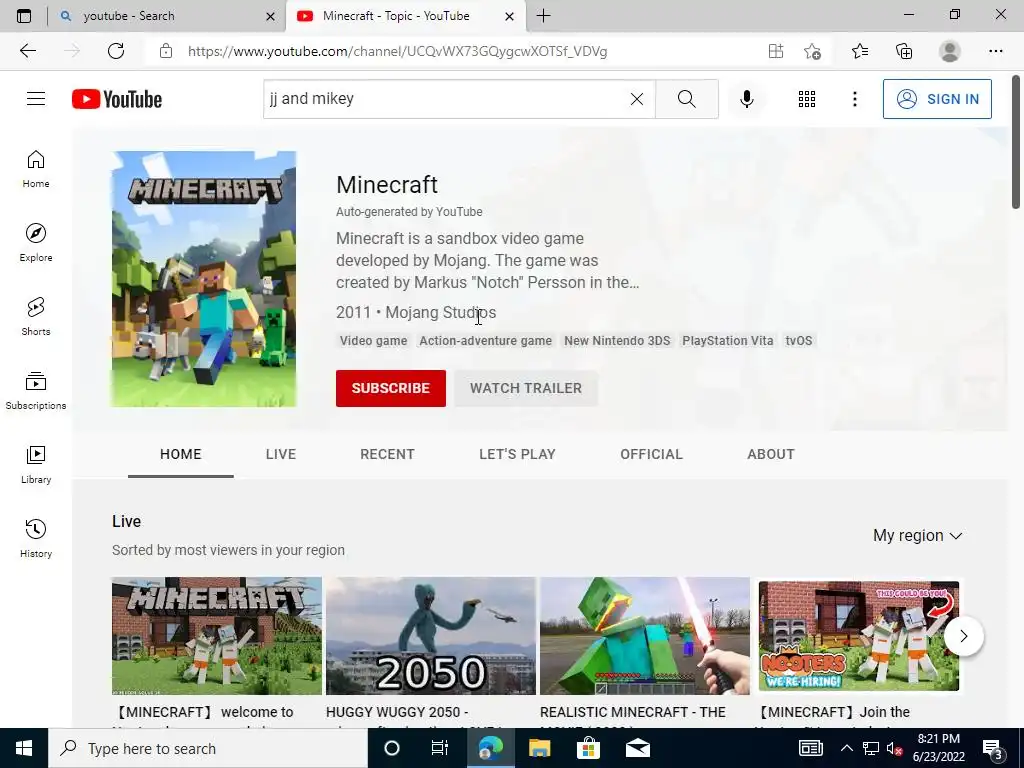Click the muted volume tray icon
The height and width of the screenshot is (768, 1024).
(895, 748)
